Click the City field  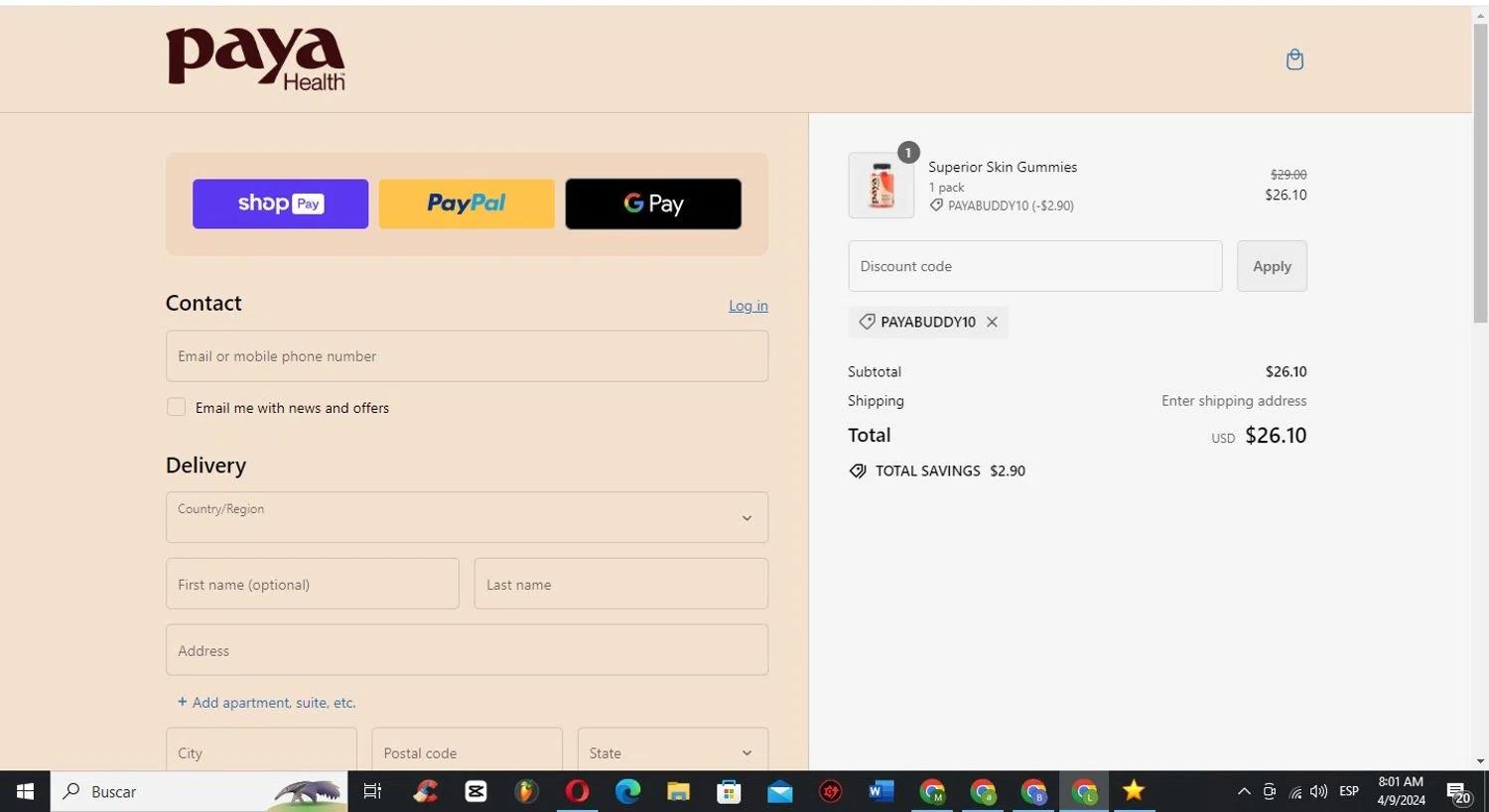[x=261, y=749]
